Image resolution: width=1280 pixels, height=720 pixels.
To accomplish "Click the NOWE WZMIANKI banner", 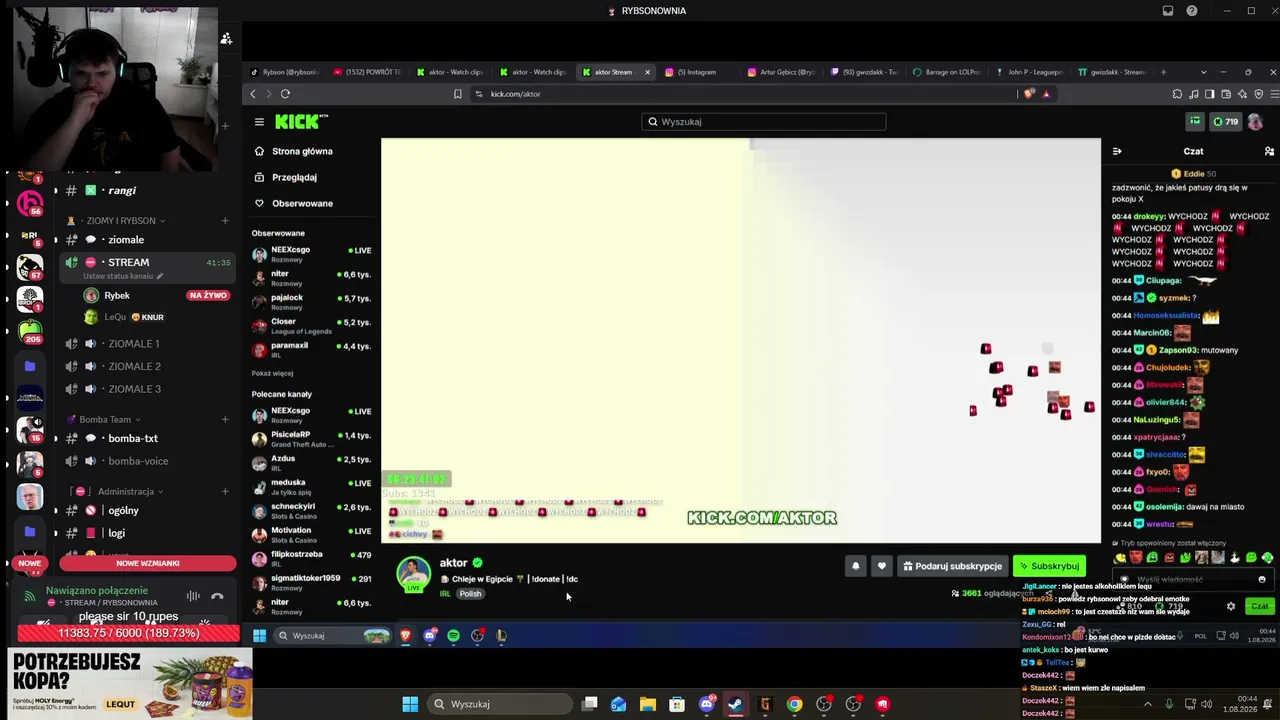I will click(x=148, y=563).
